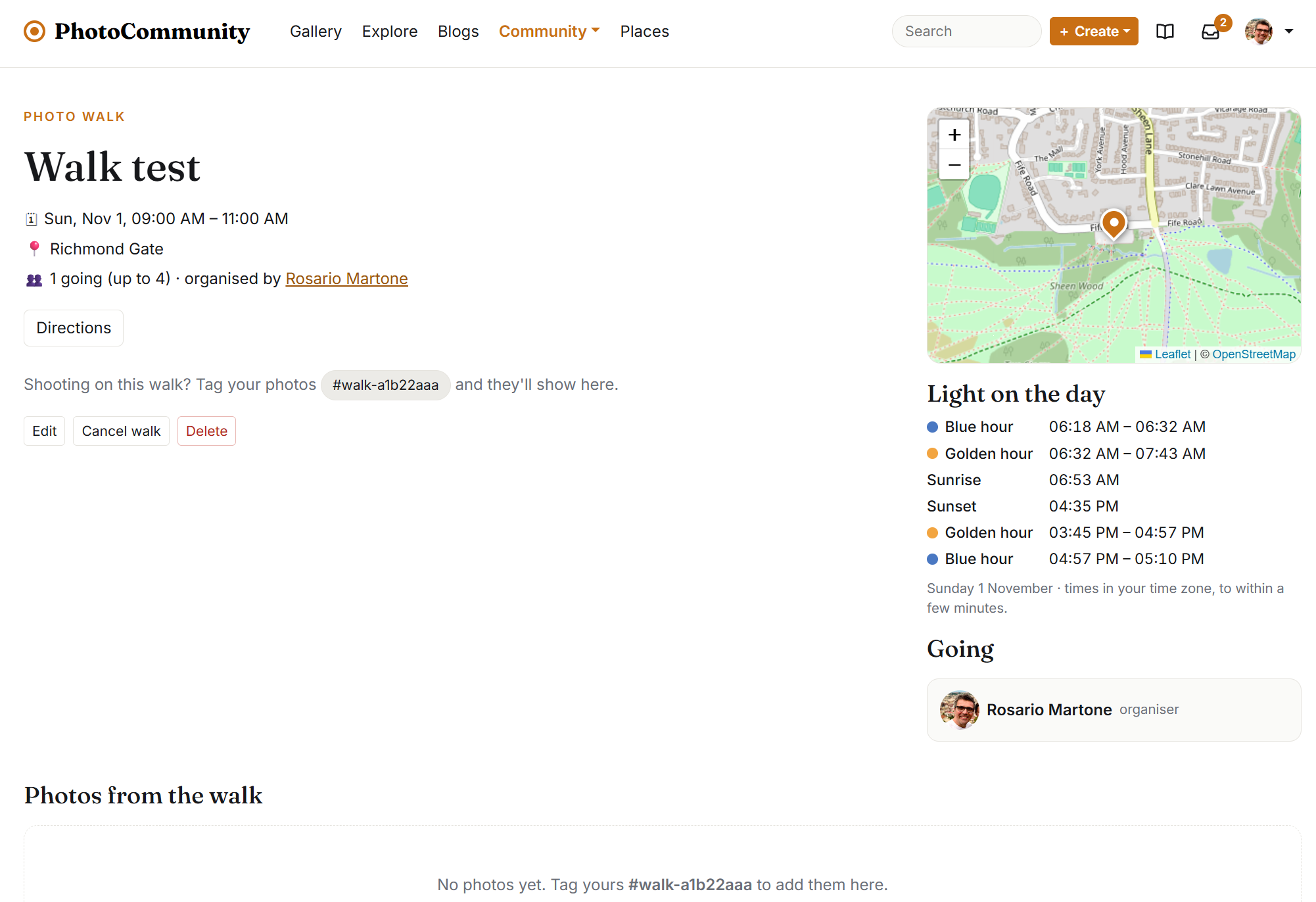The image size is (1316, 902).
Task: Focus the Search field
Action: tap(966, 32)
